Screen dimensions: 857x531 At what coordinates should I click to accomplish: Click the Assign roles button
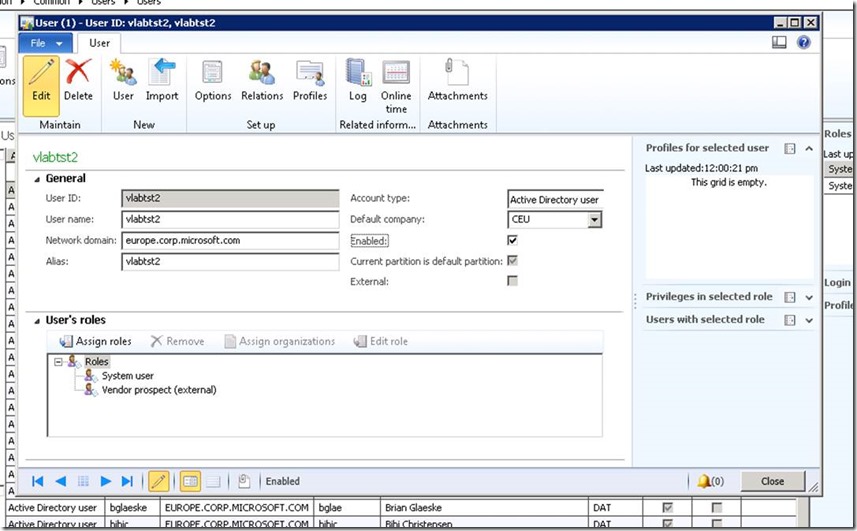[96, 341]
